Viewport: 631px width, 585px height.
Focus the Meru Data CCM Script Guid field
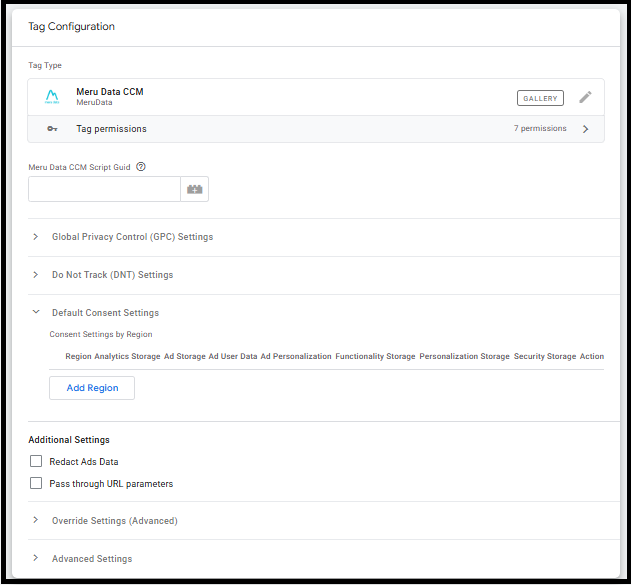[104, 189]
